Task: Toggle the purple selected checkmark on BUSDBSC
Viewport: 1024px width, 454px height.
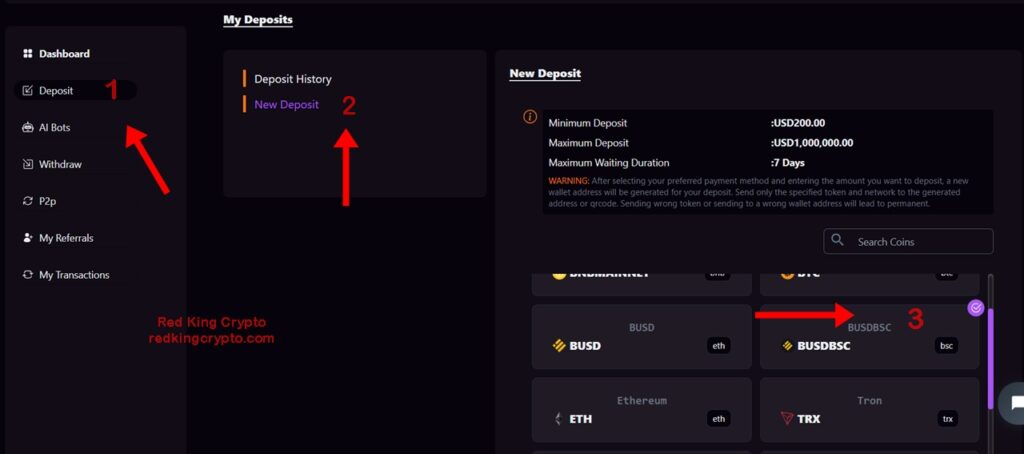Action: (x=975, y=308)
